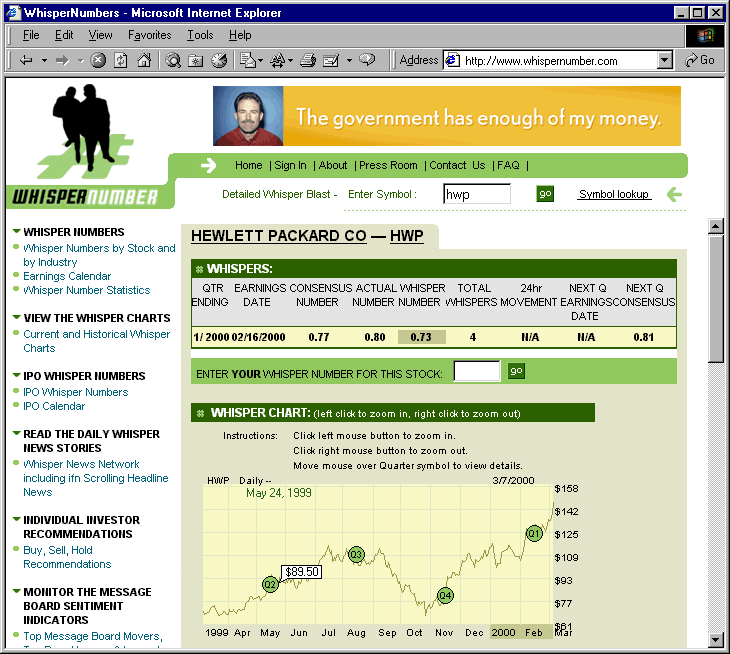Open the View menu
The image size is (730, 654).
pos(100,35)
